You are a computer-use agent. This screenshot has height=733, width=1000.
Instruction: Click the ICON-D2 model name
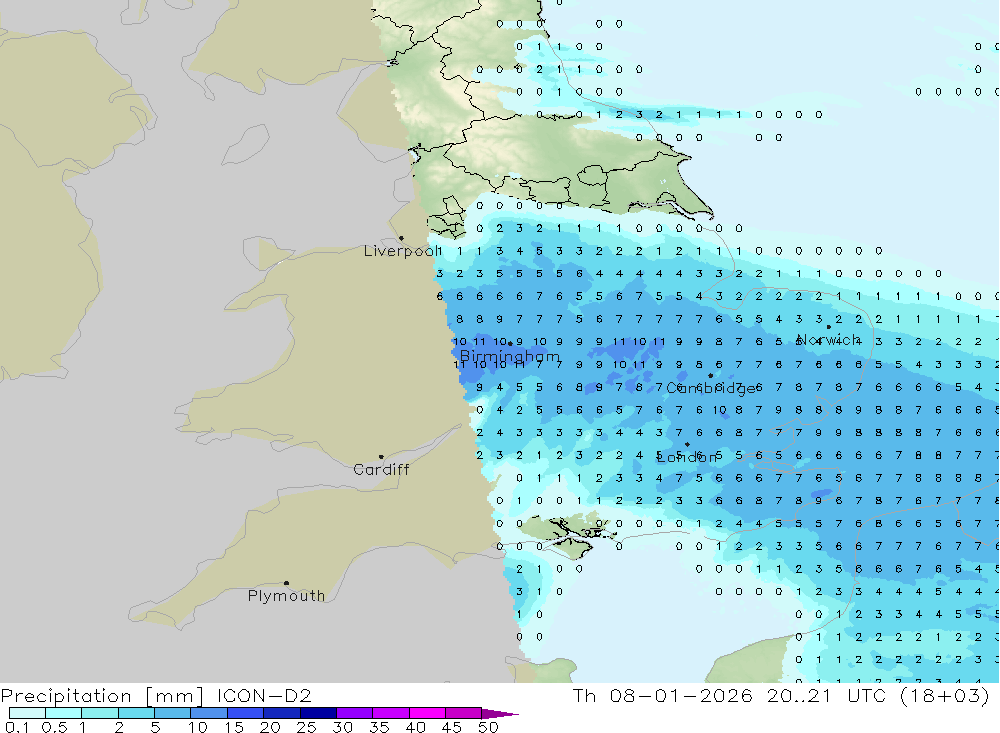(264, 695)
